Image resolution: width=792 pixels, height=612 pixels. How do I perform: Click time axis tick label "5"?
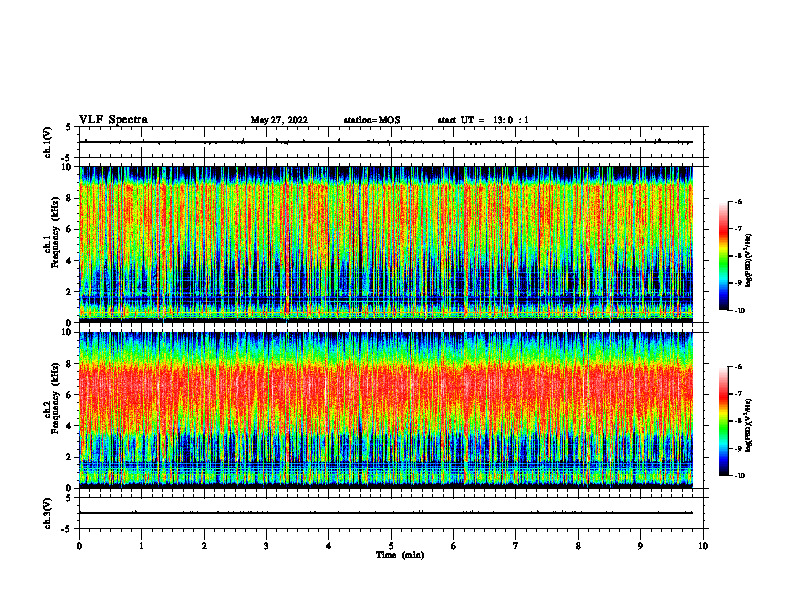[x=391, y=546]
